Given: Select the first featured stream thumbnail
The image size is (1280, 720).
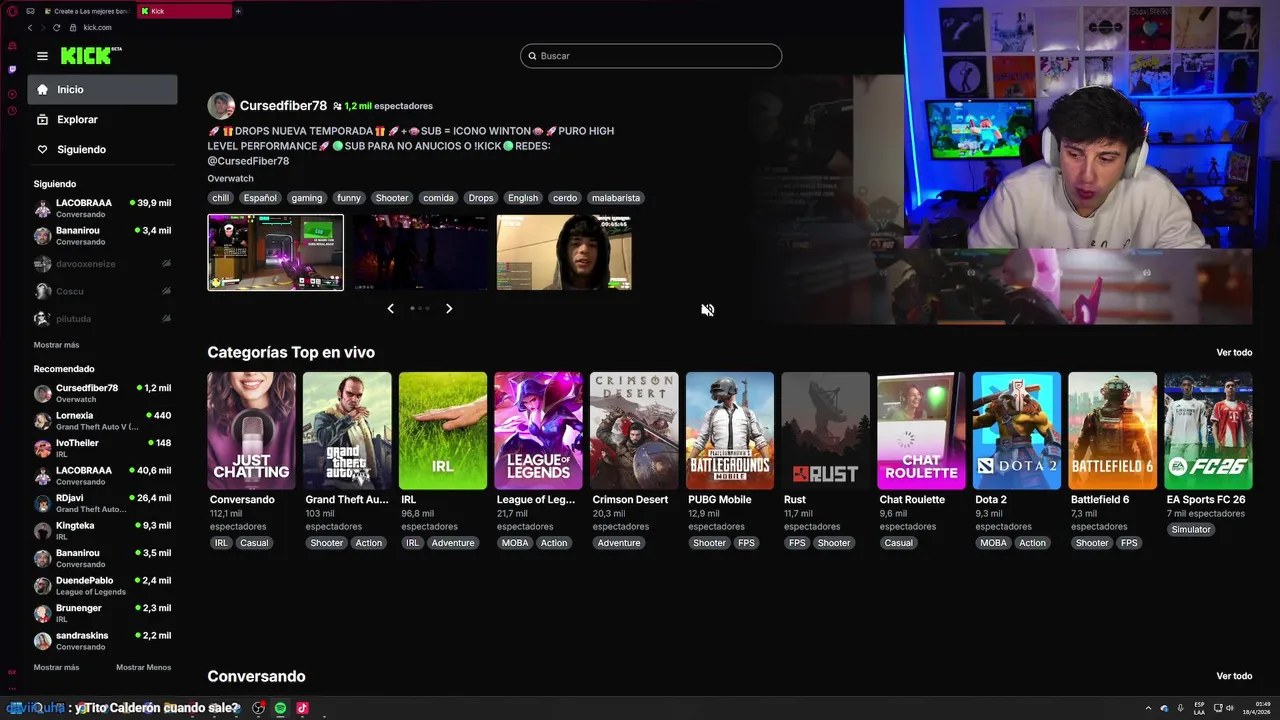Looking at the screenshot, I should (x=275, y=252).
